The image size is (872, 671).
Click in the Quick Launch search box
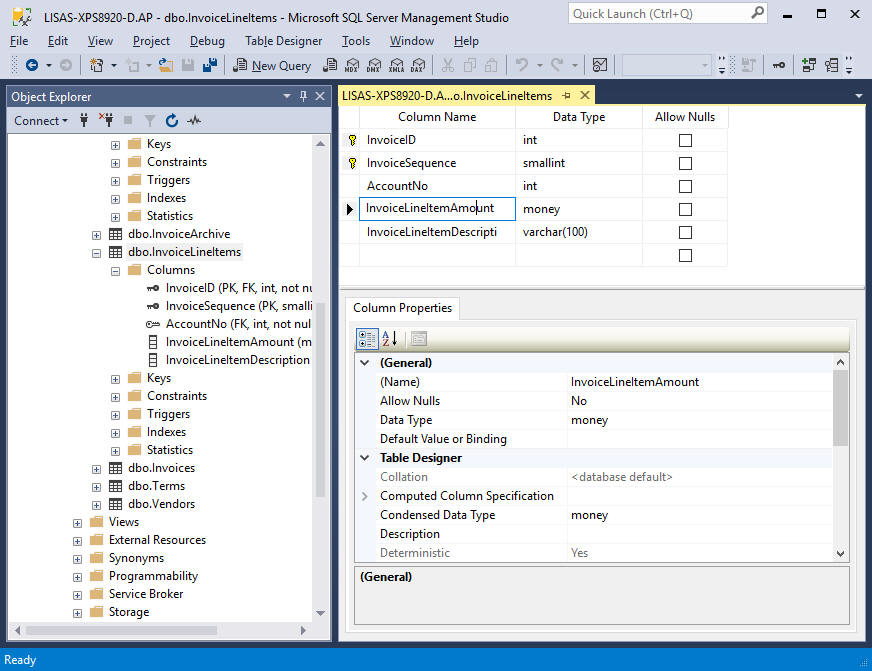pyautogui.click(x=658, y=14)
